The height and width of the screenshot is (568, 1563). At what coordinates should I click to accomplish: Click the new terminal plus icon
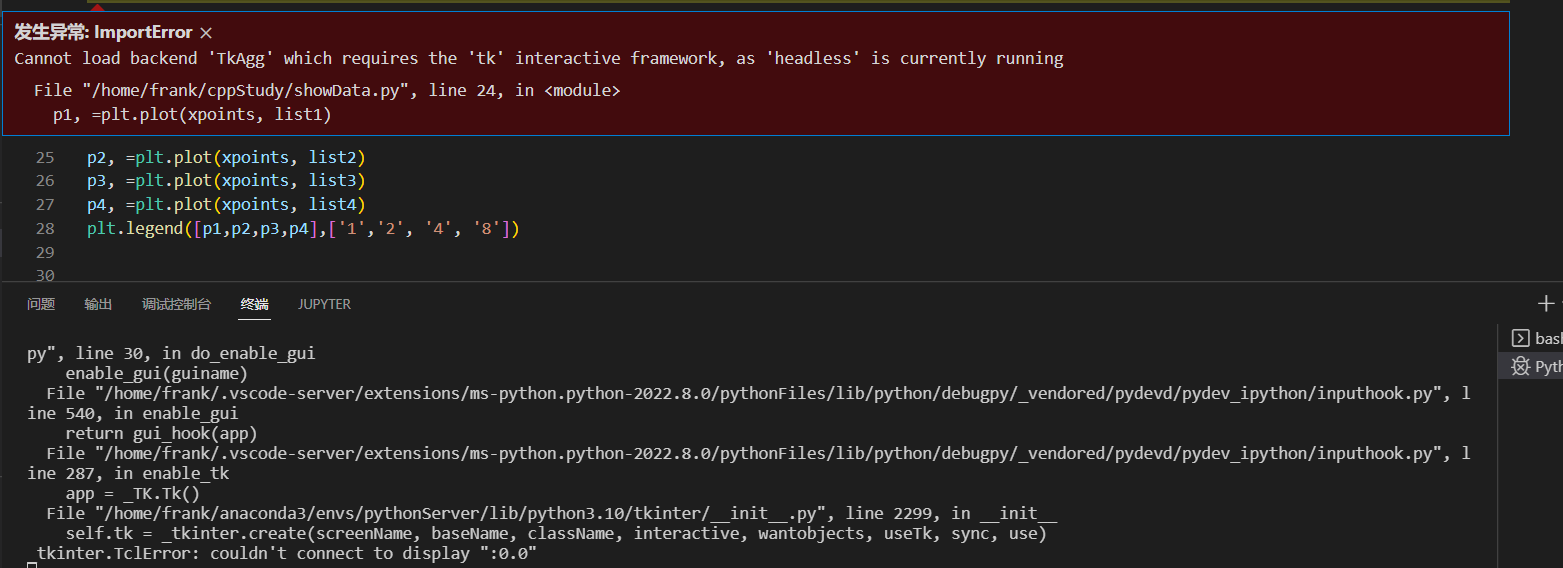[1546, 303]
